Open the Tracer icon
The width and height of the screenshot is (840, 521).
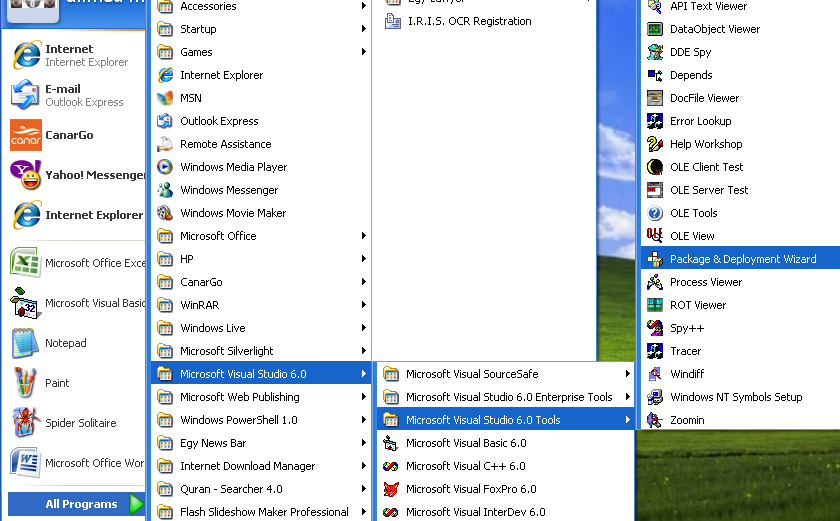(655, 351)
